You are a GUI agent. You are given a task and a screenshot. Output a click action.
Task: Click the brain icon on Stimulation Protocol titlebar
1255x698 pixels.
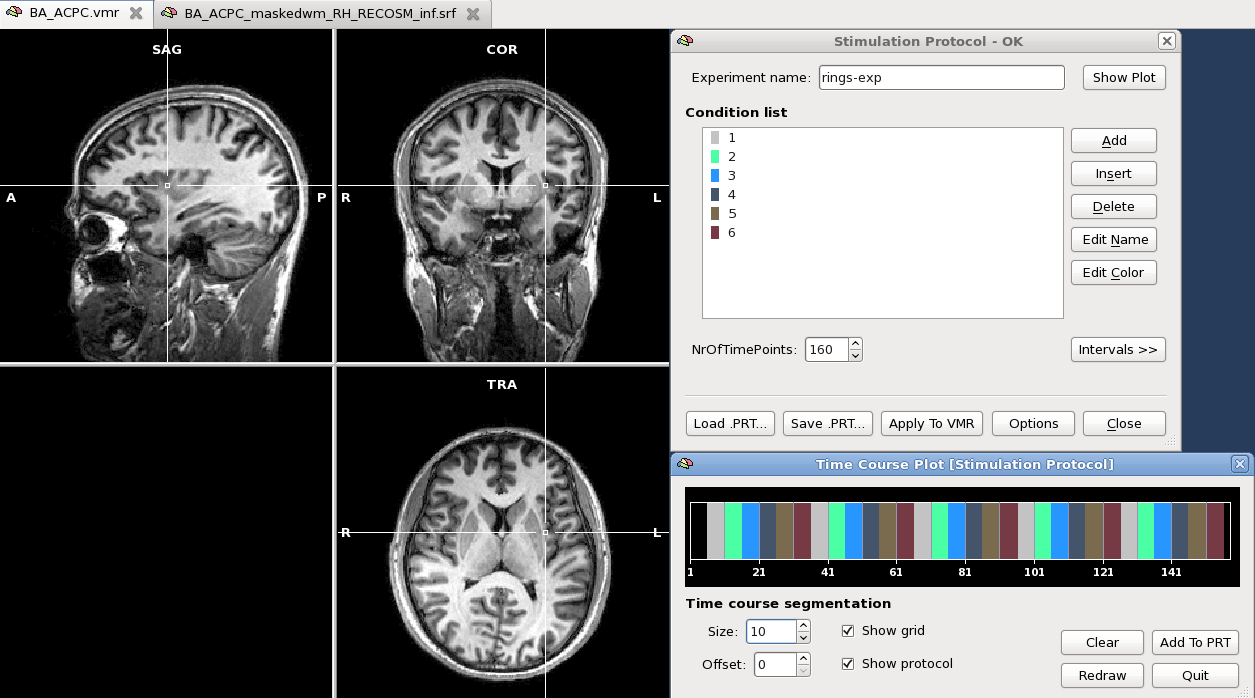pos(686,41)
